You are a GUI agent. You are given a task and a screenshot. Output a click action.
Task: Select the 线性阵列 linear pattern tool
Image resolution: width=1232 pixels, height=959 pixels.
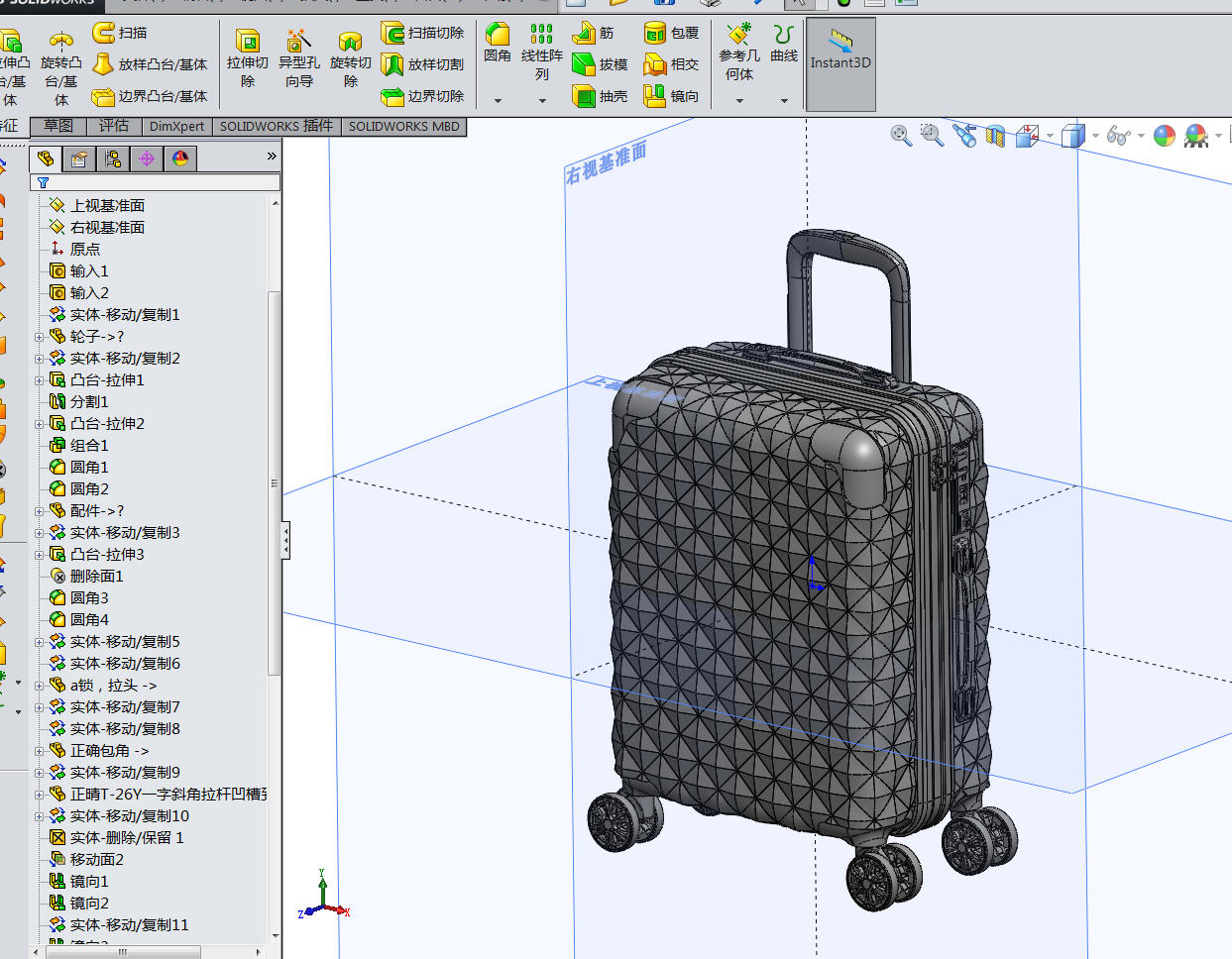pyautogui.click(x=541, y=52)
